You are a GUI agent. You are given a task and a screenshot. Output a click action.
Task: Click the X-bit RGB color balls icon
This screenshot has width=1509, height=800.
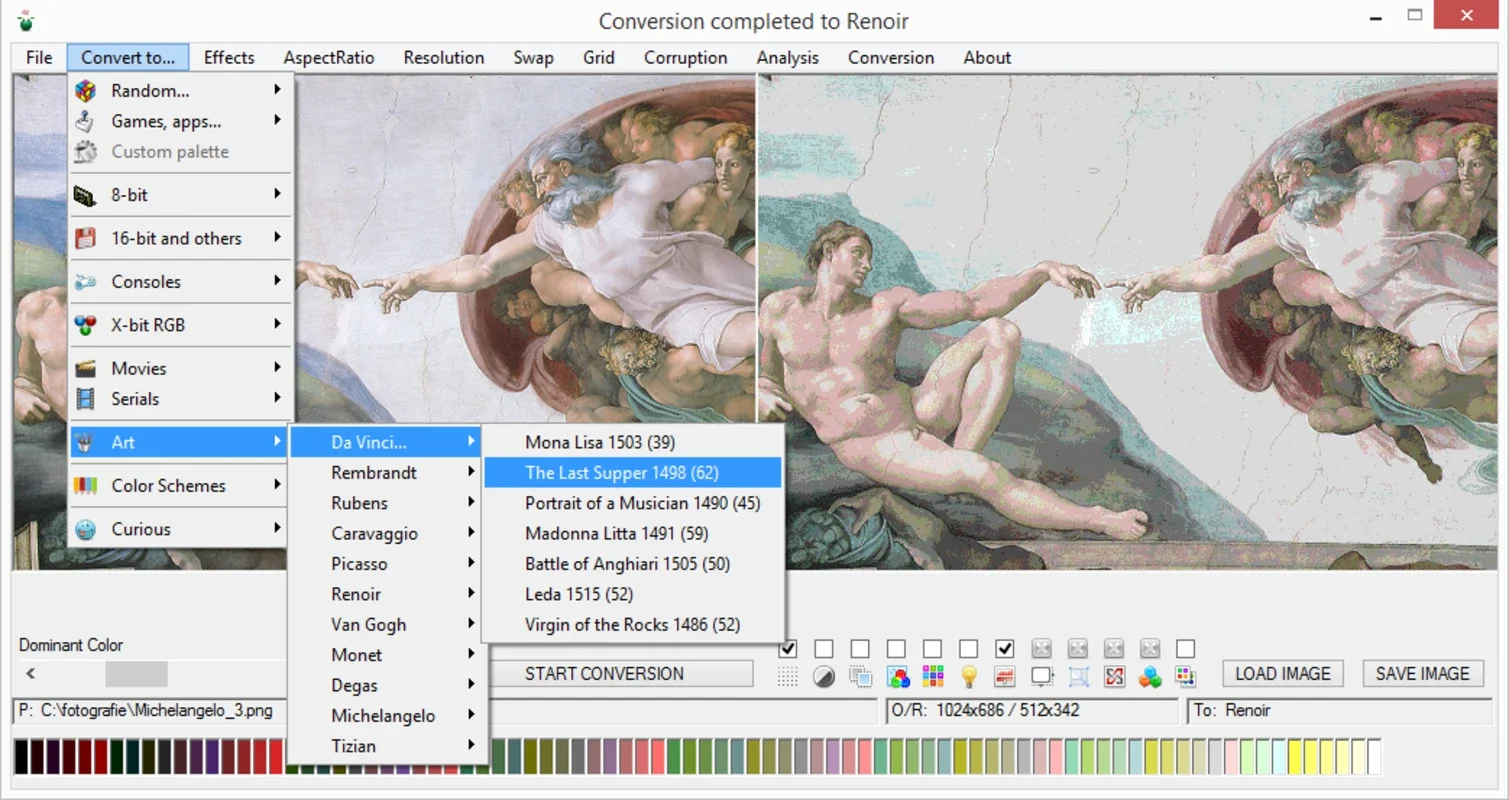[86, 325]
